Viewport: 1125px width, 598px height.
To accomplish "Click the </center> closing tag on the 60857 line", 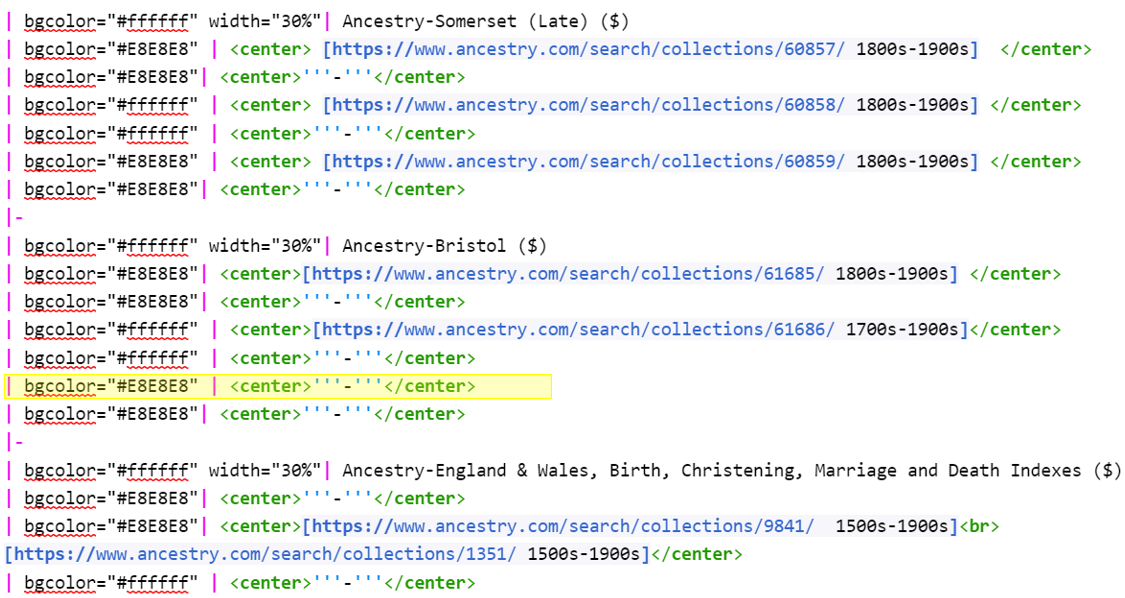I will 1045,50.
